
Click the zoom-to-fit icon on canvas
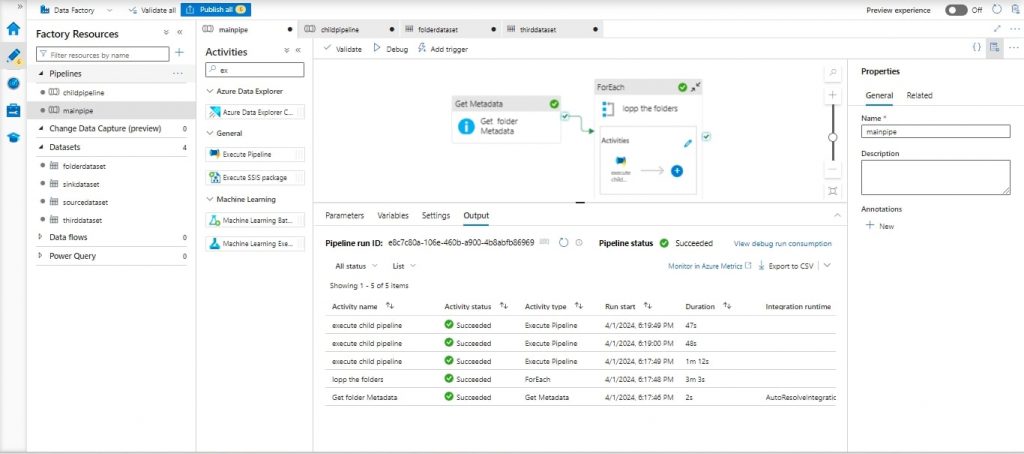832,190
